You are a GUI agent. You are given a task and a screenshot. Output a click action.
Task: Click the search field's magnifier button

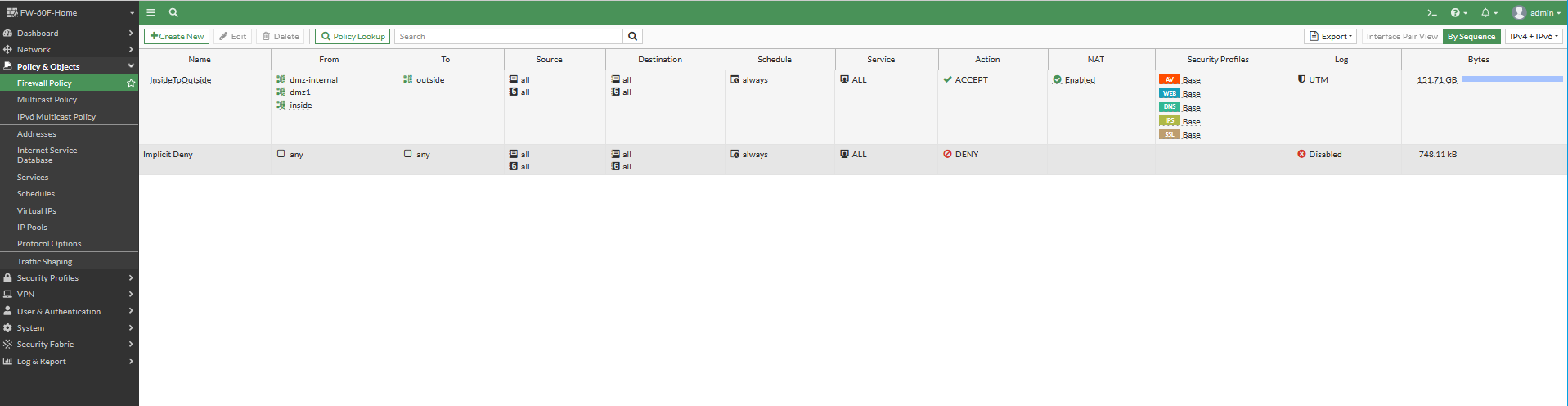[632, 36]
